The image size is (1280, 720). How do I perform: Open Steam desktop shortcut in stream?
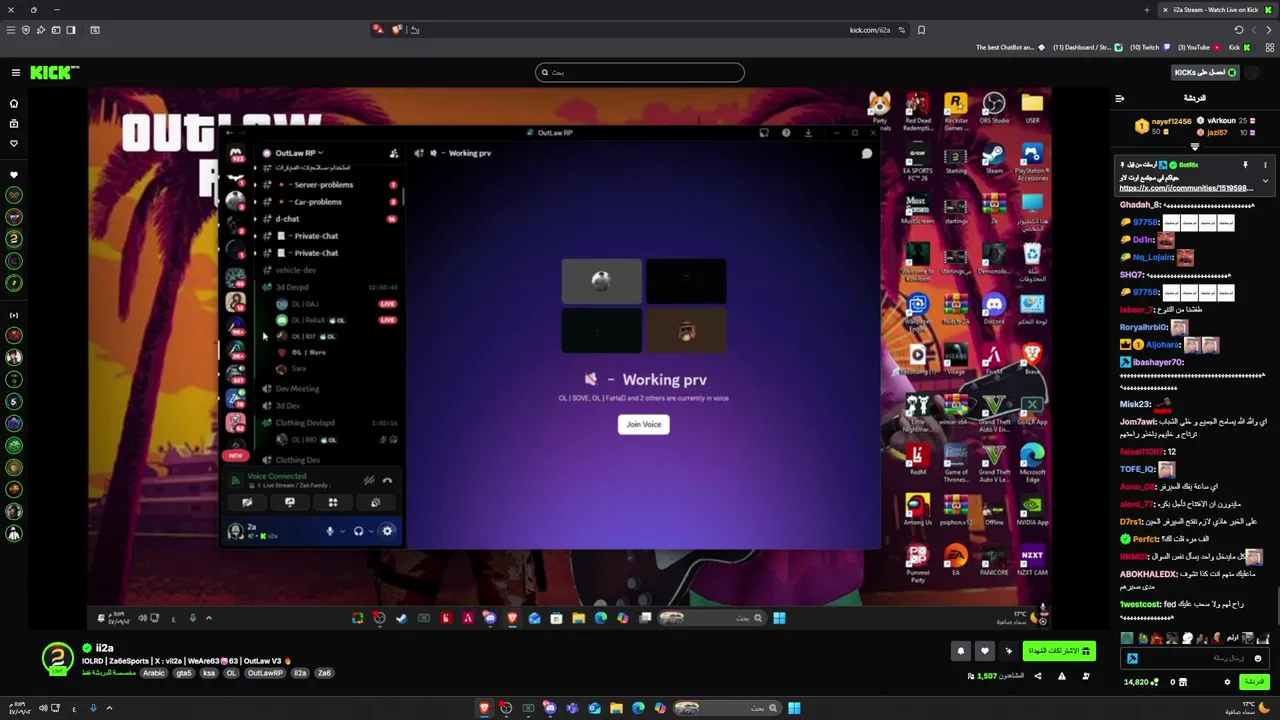coord(994,158)
